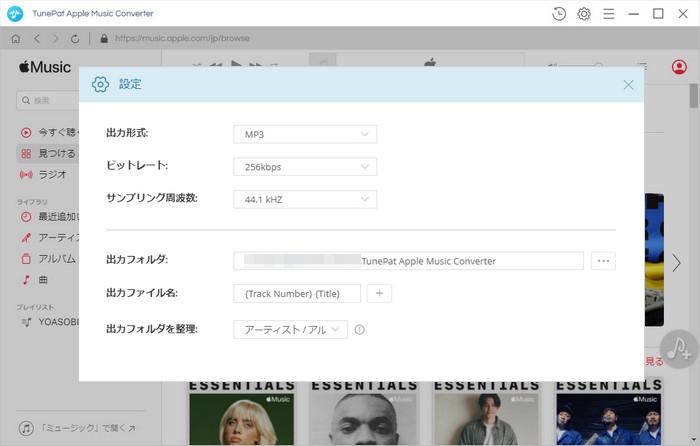
Task: Open アルバム library item
Action: (48, 258)
